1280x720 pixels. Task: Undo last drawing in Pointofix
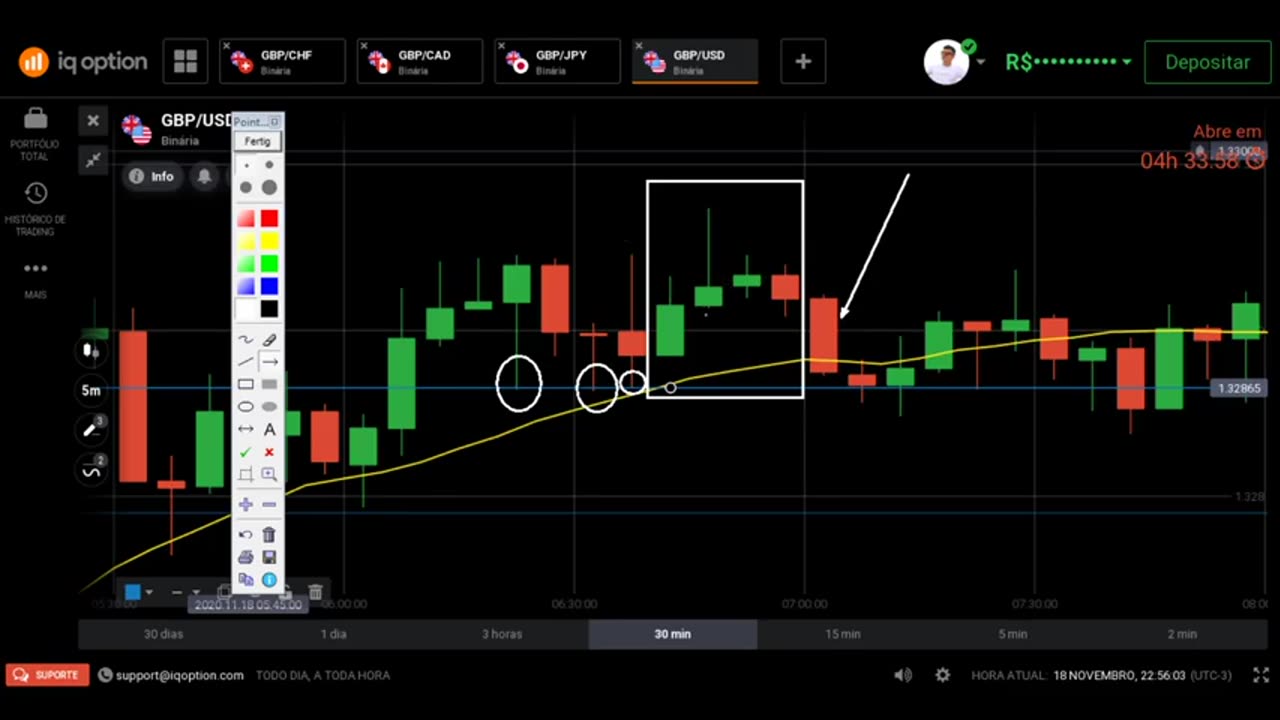[245, 535]
